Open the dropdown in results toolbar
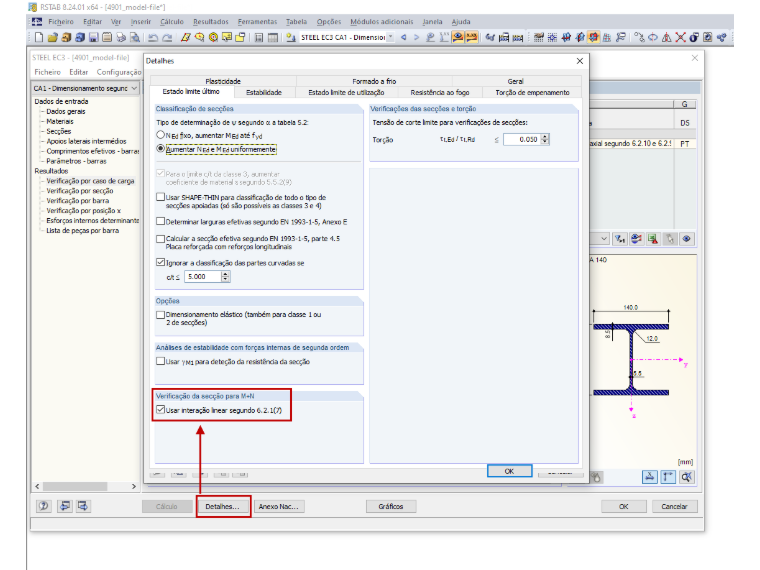Viewport: 760px width, 570px height. point(604,238)
